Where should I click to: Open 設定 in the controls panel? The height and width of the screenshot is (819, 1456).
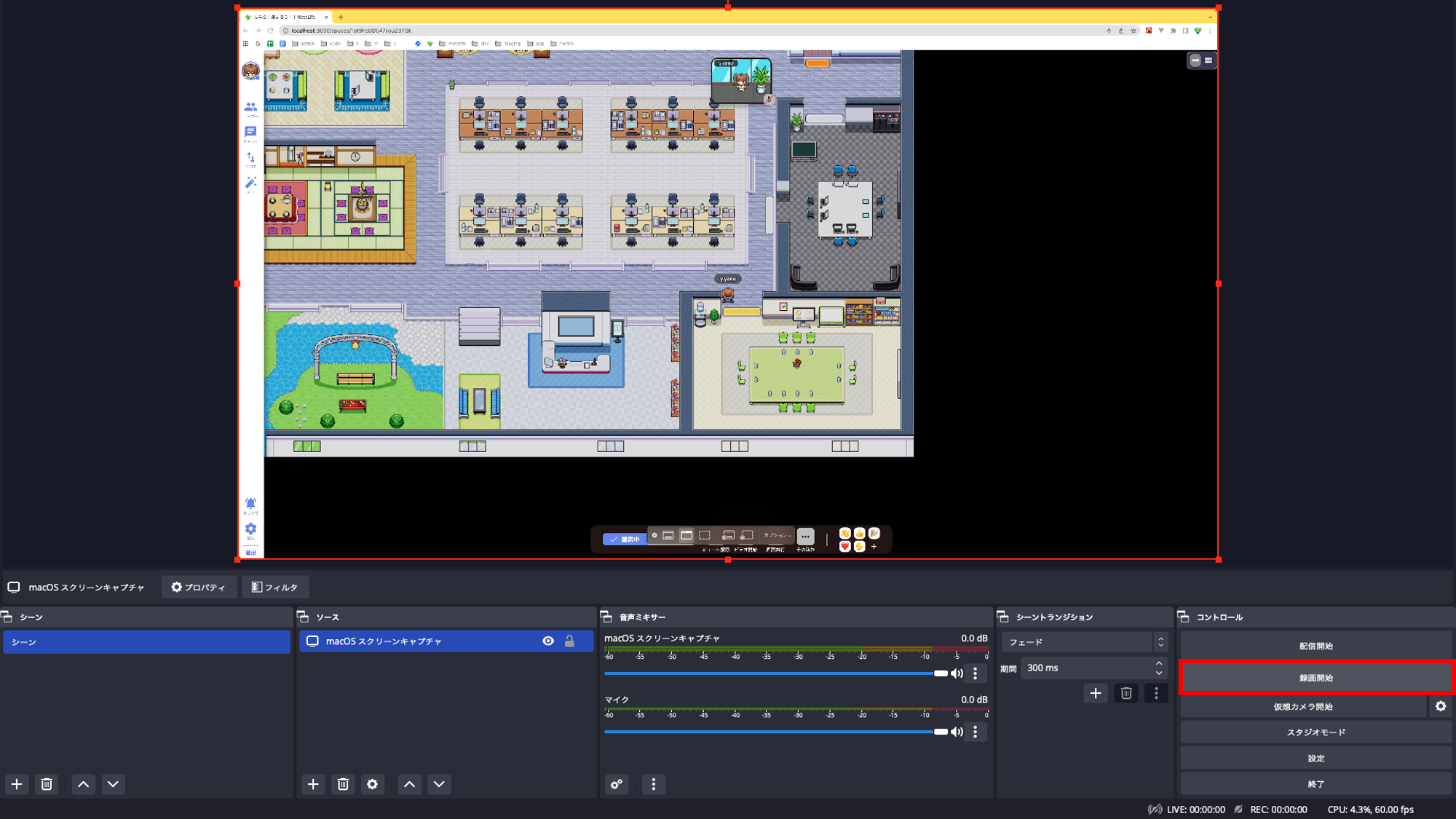1316,759
